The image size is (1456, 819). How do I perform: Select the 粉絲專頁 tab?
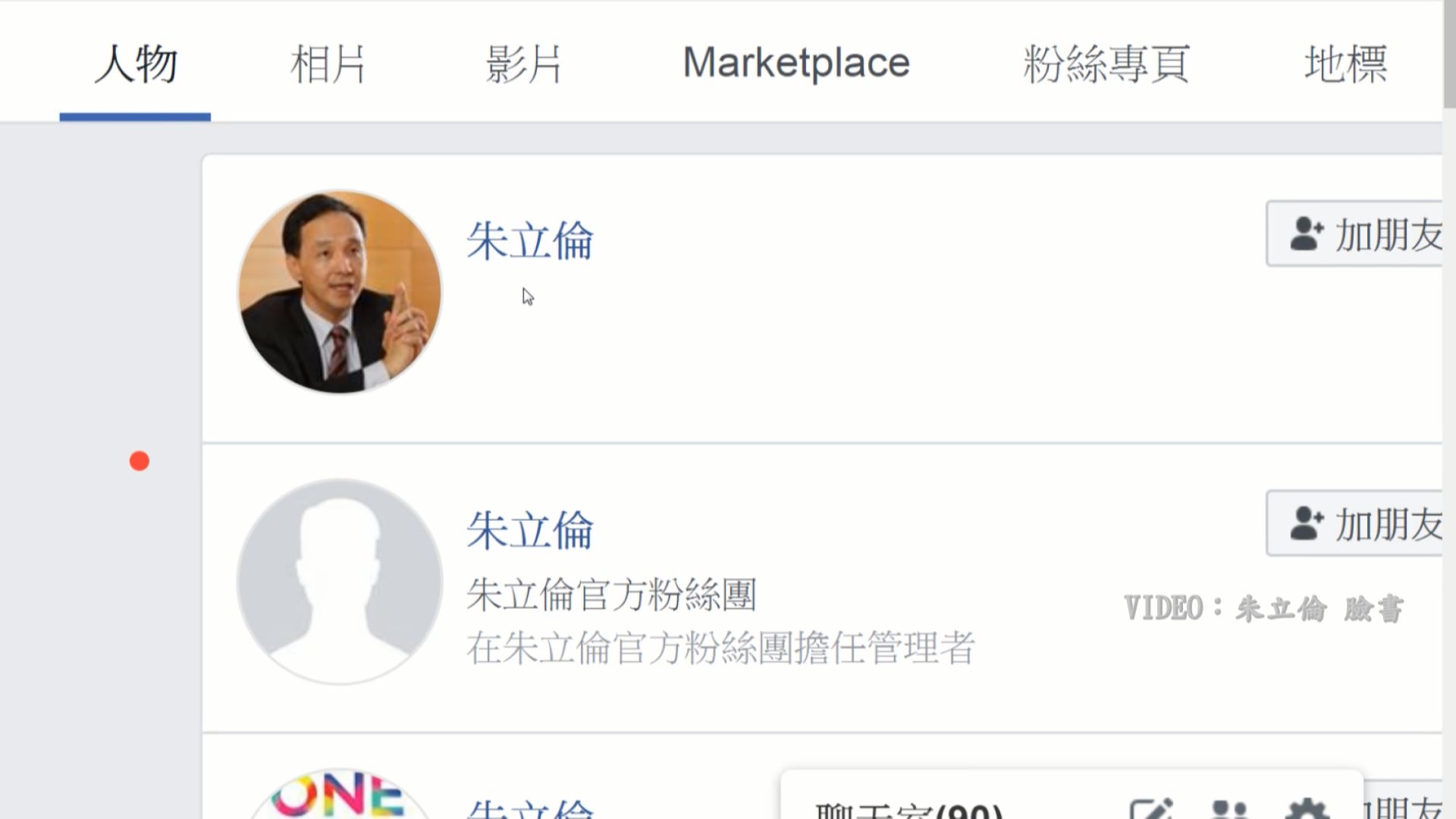click(x=1107, y=64)
